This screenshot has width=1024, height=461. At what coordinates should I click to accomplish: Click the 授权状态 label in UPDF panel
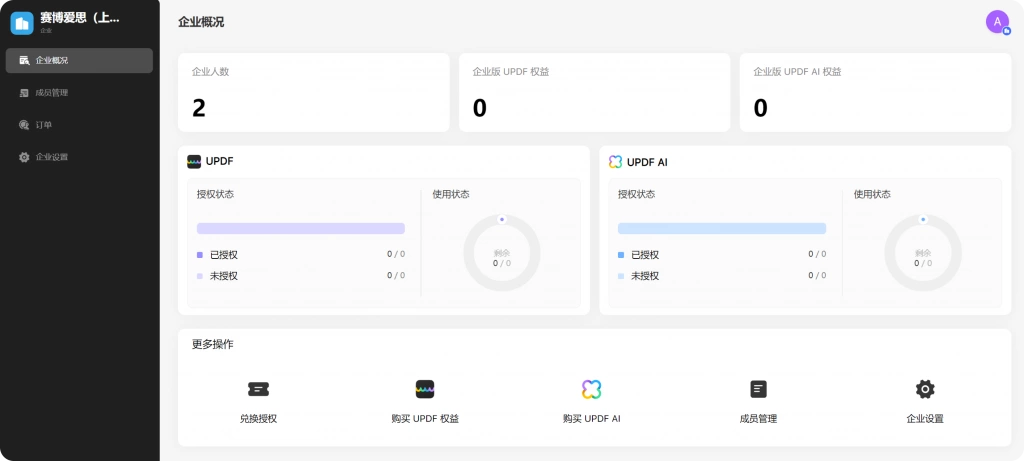tap(216, 194)
